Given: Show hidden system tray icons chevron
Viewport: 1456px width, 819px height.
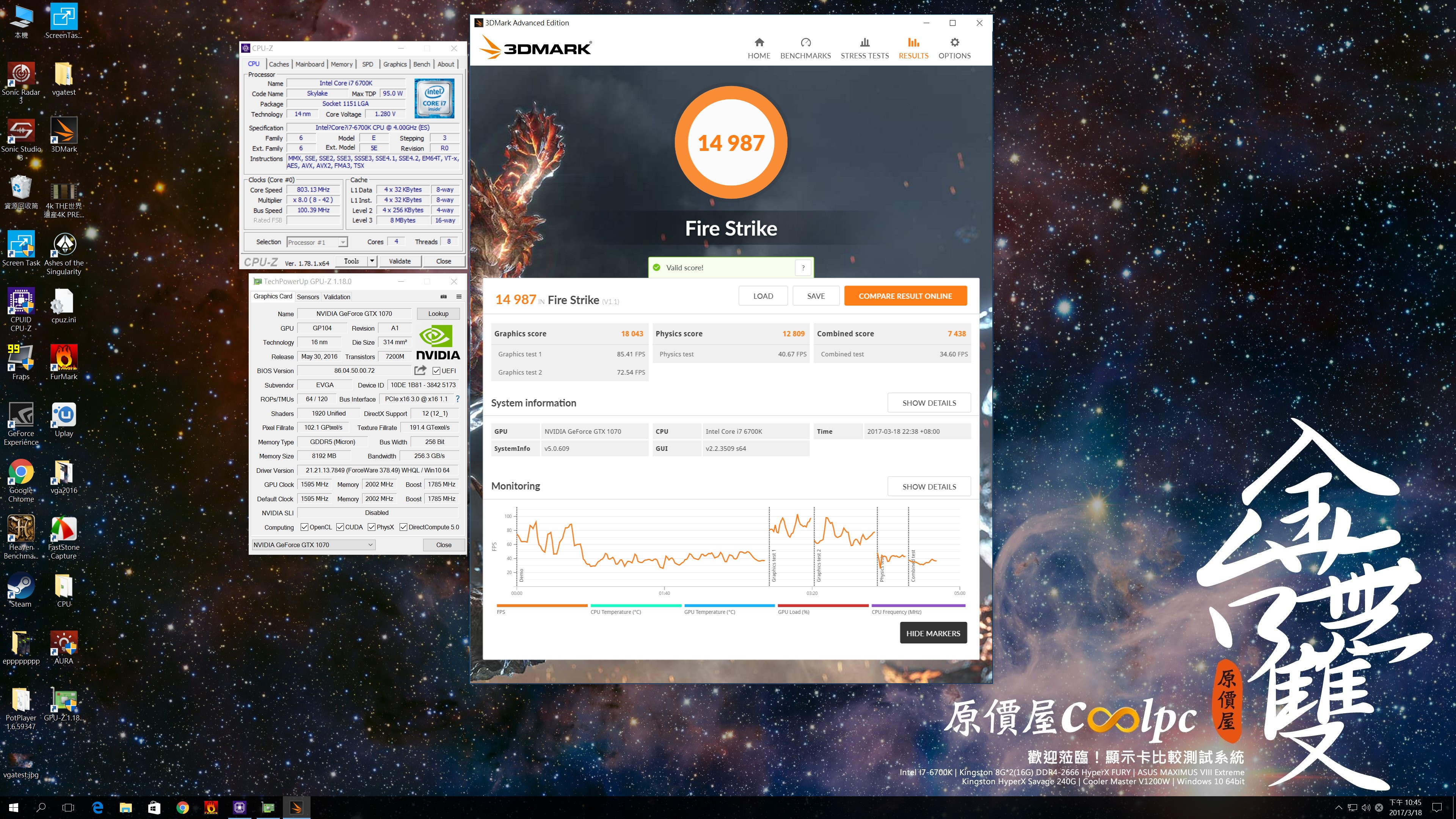Looking at the screenshot, I should 1338,808.
